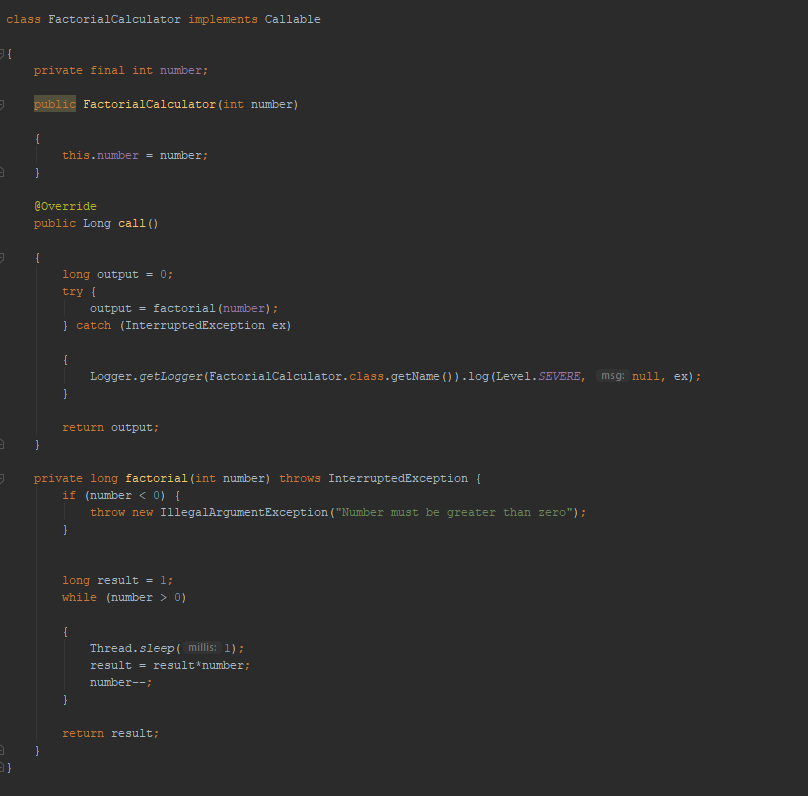The image size is (808, 796).
Task: Collapse the while loop body fold marker
Action: pos(5,630)
